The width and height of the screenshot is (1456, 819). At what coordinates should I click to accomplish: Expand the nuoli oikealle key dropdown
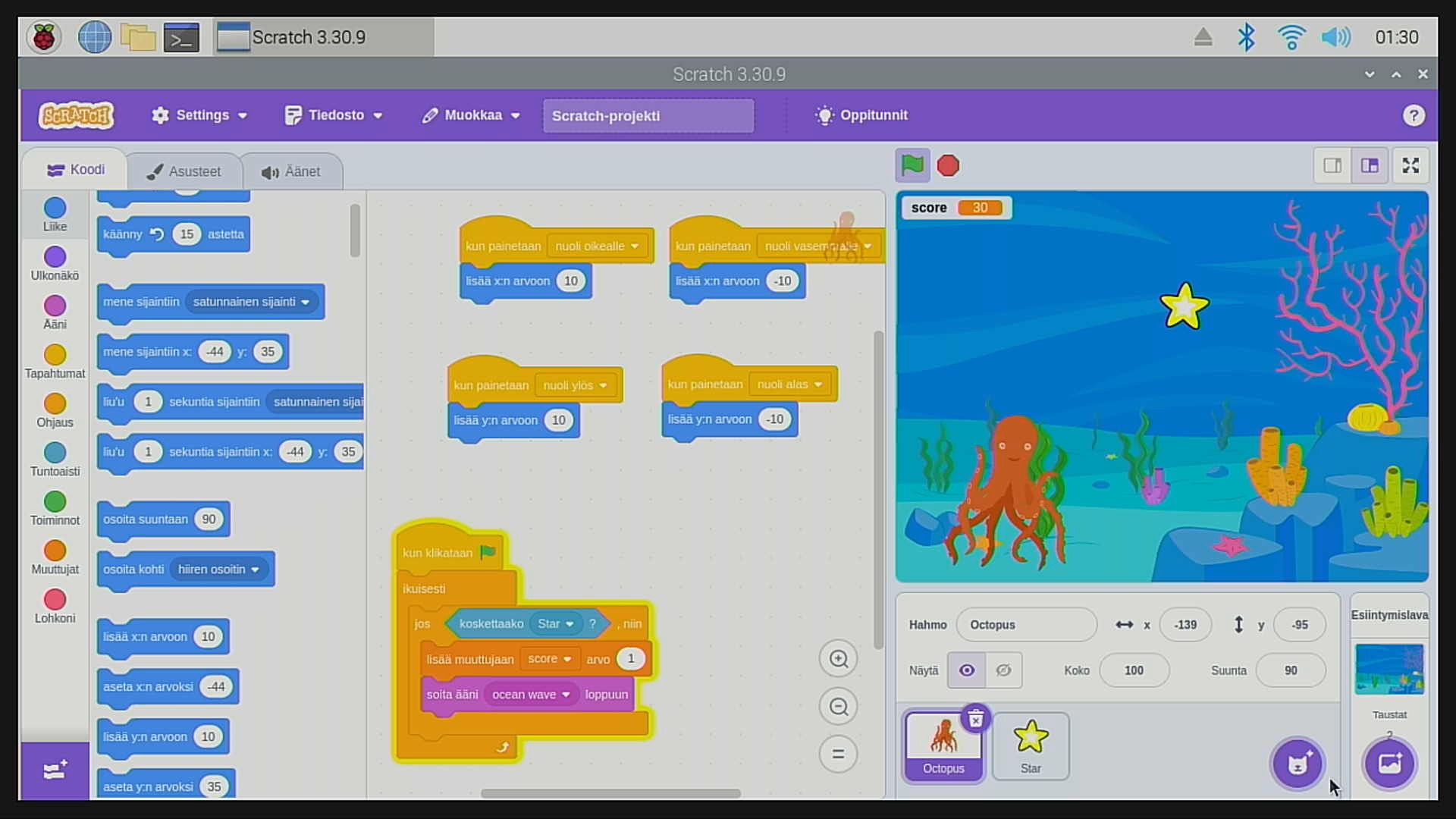[x=597, y=246]
